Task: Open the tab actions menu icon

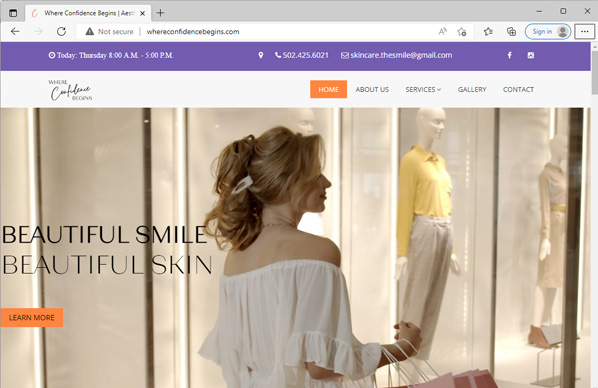Action: point(13,13)
